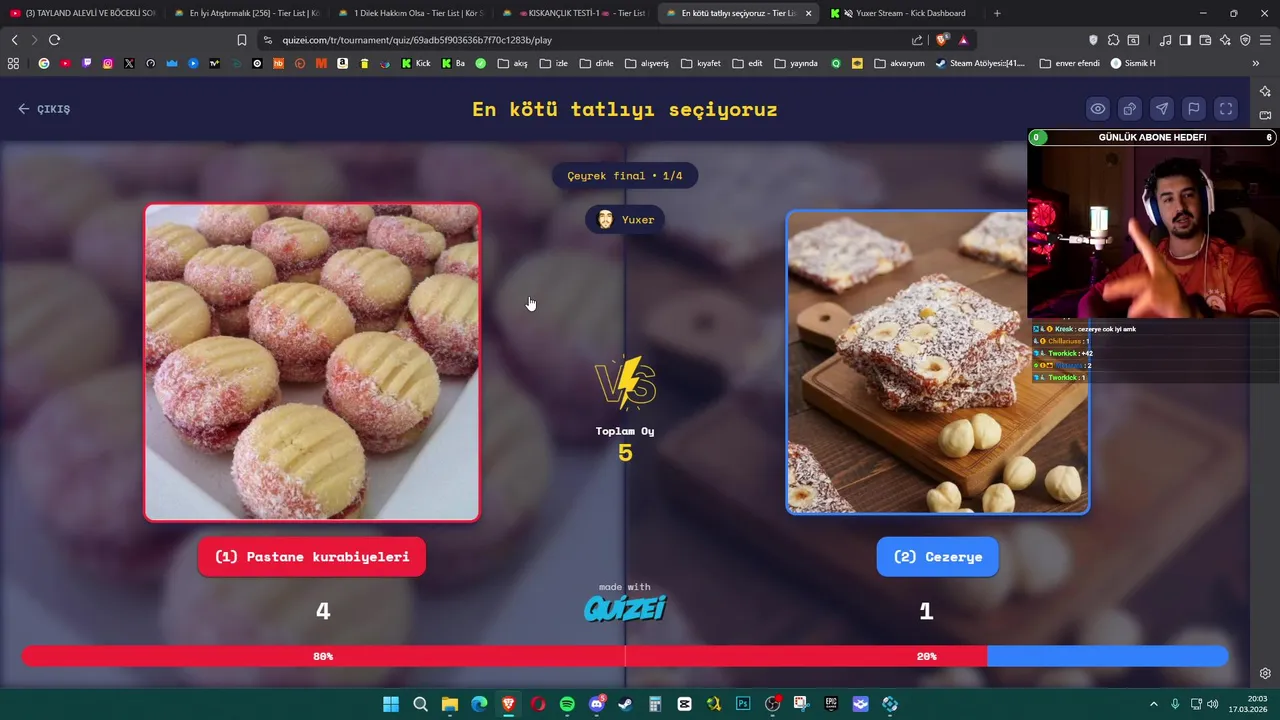This screenshot has height=720, width=1280.
Task: Vote for (1) Pastane kurabiyeleri button
Action: [312, 557]
